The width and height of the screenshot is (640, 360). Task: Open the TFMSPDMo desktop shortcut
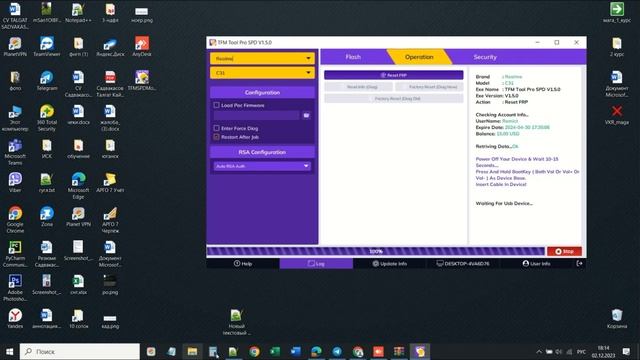click(142, 80)
